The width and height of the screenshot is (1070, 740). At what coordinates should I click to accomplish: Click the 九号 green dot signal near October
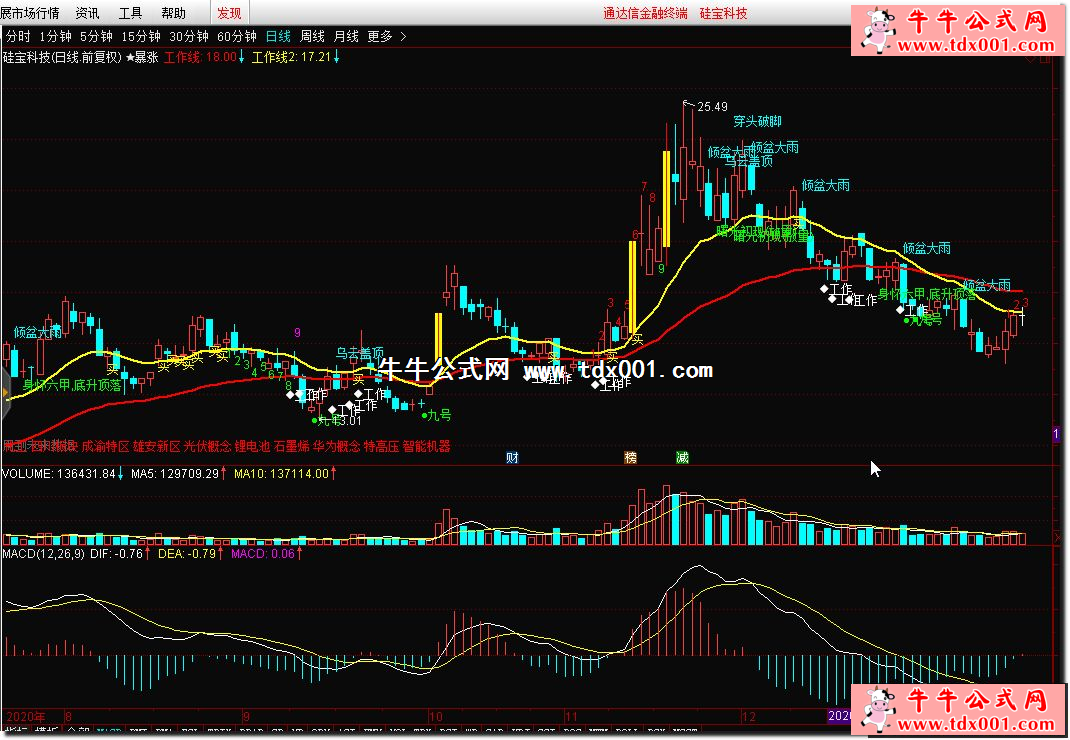[437, 414]
